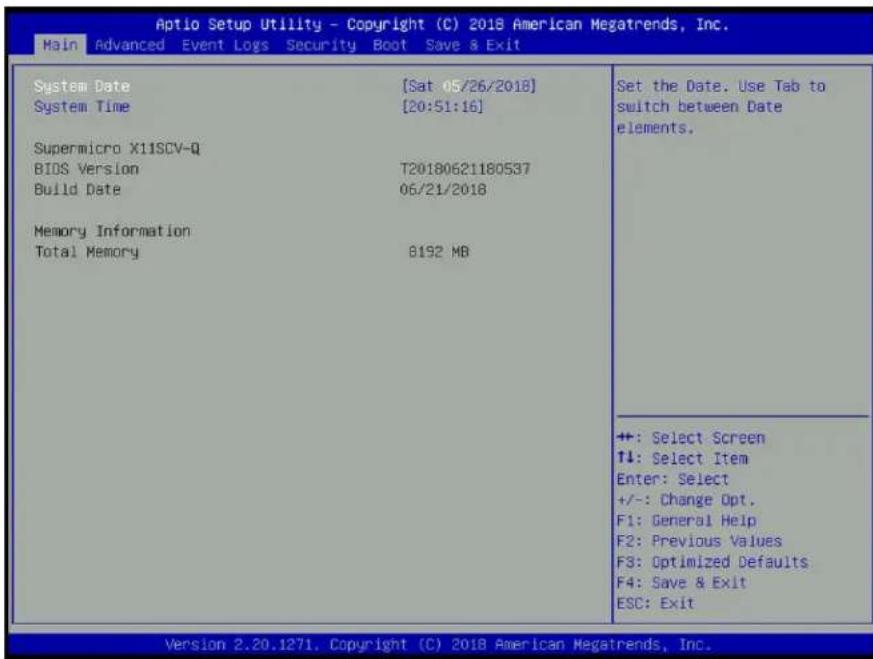
Task: Click the Supermicro X11SCV-Q board name
Action: click(117, 149)
